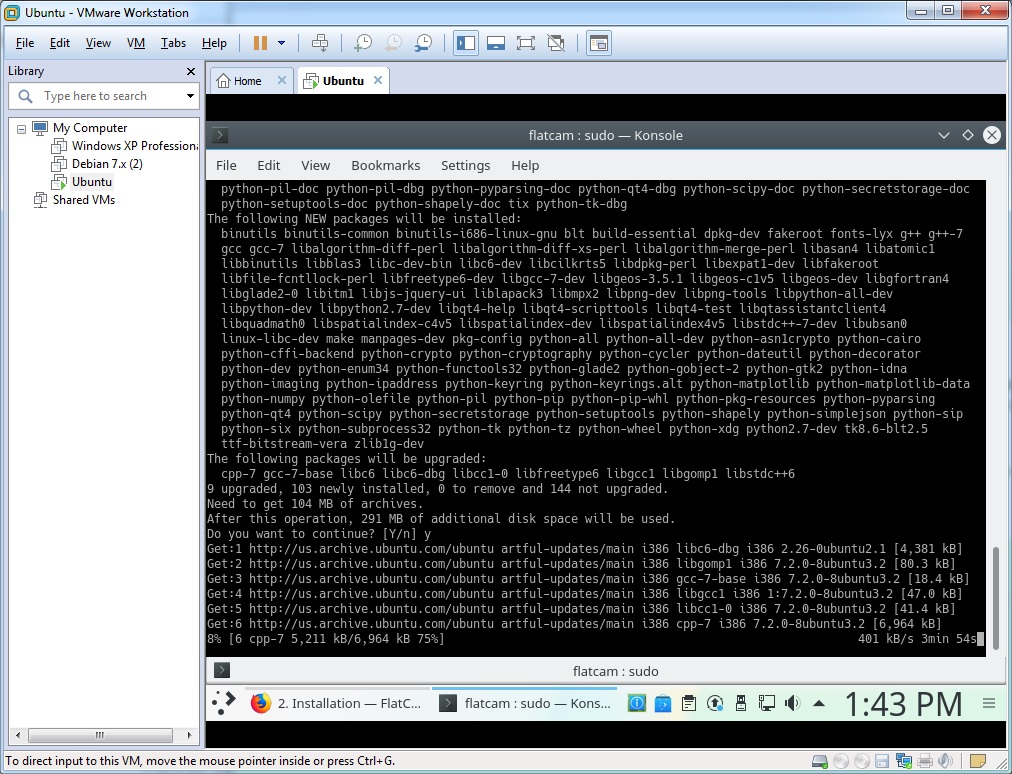Click the blue info tray icon

(x=636, y=703)
